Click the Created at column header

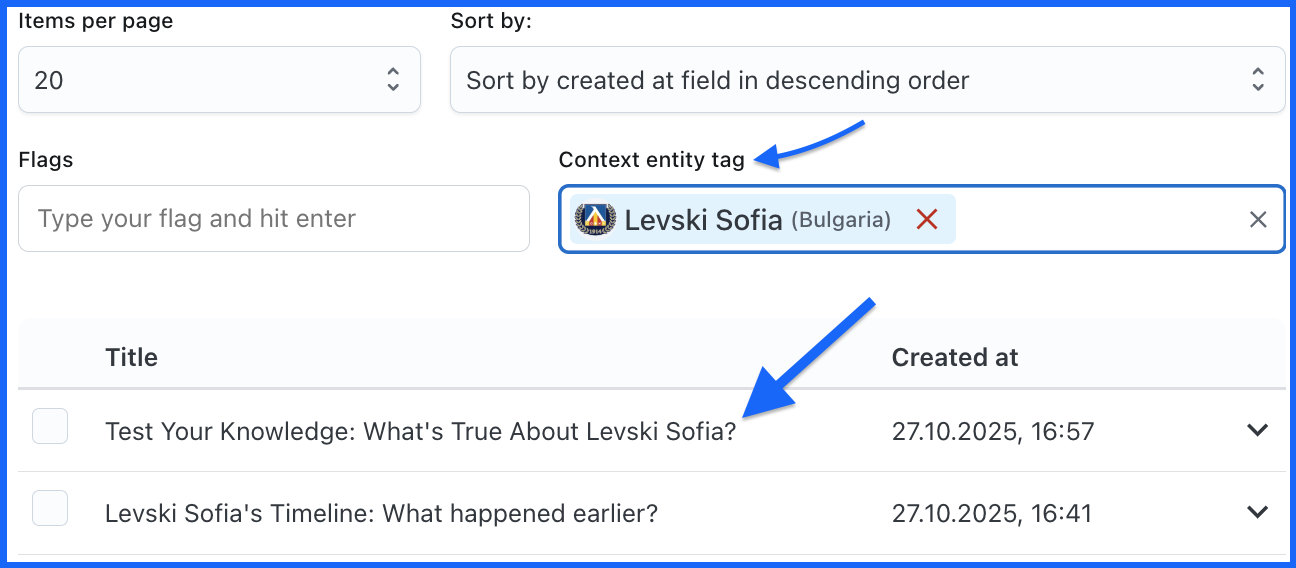[955, 357]
